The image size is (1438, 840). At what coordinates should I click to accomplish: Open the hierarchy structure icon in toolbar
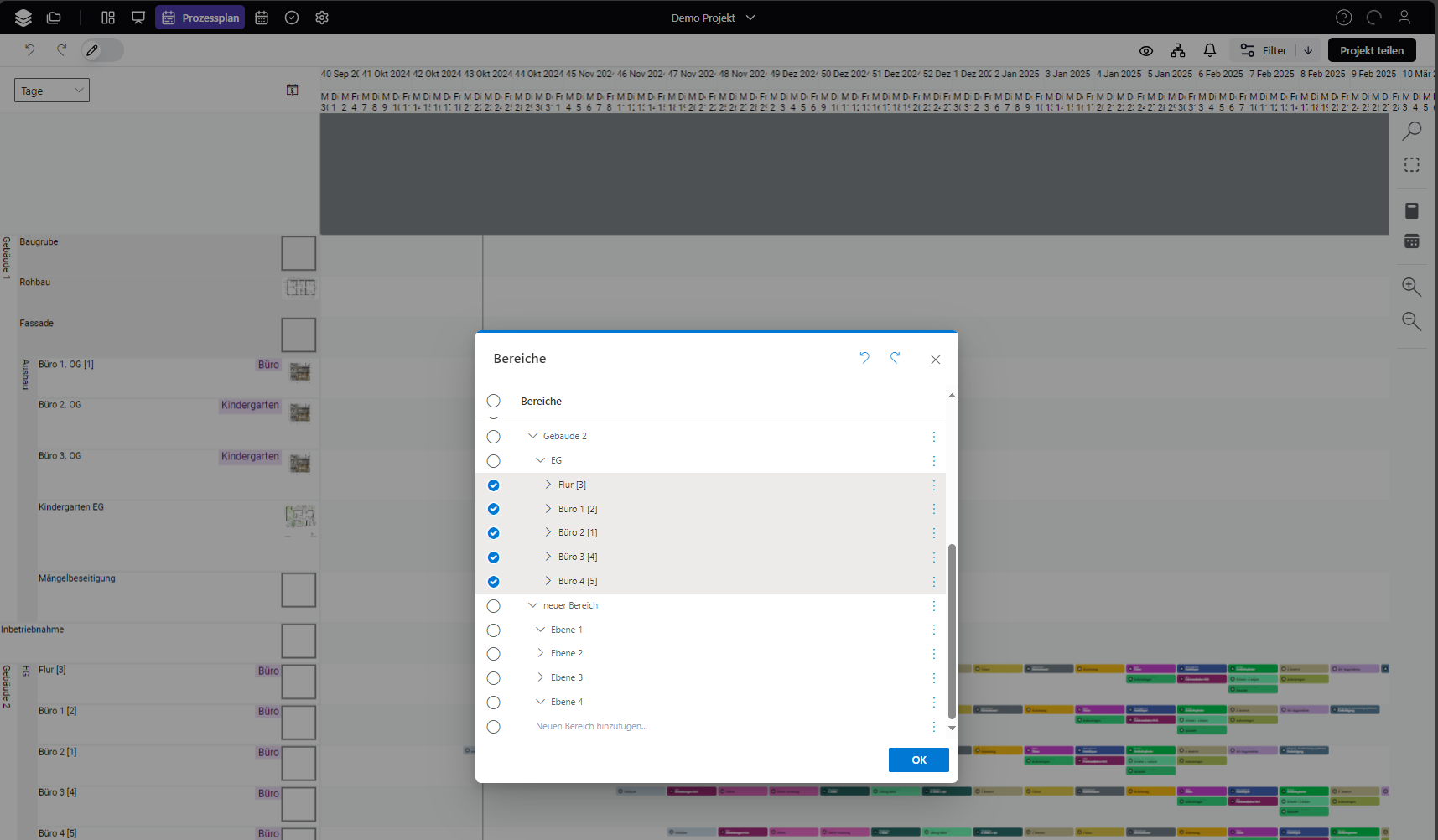point(1178,50)
